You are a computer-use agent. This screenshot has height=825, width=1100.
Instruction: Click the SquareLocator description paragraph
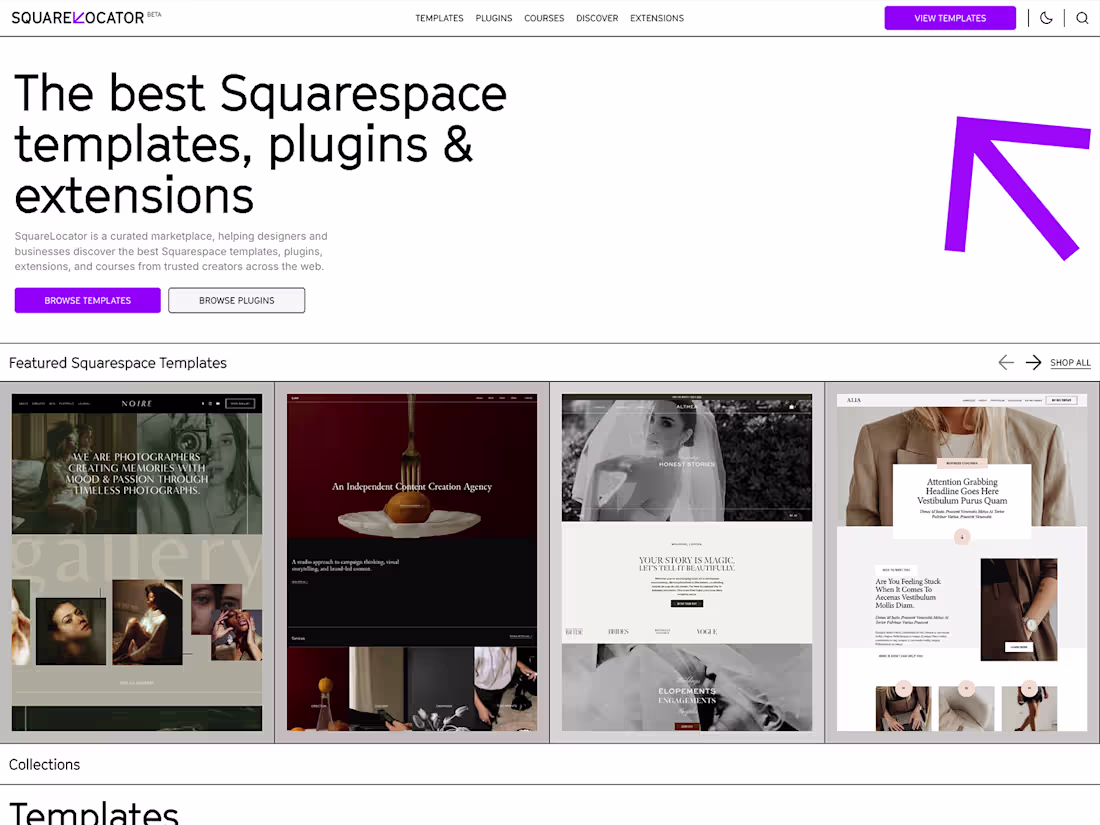click(x=171, y=251)
